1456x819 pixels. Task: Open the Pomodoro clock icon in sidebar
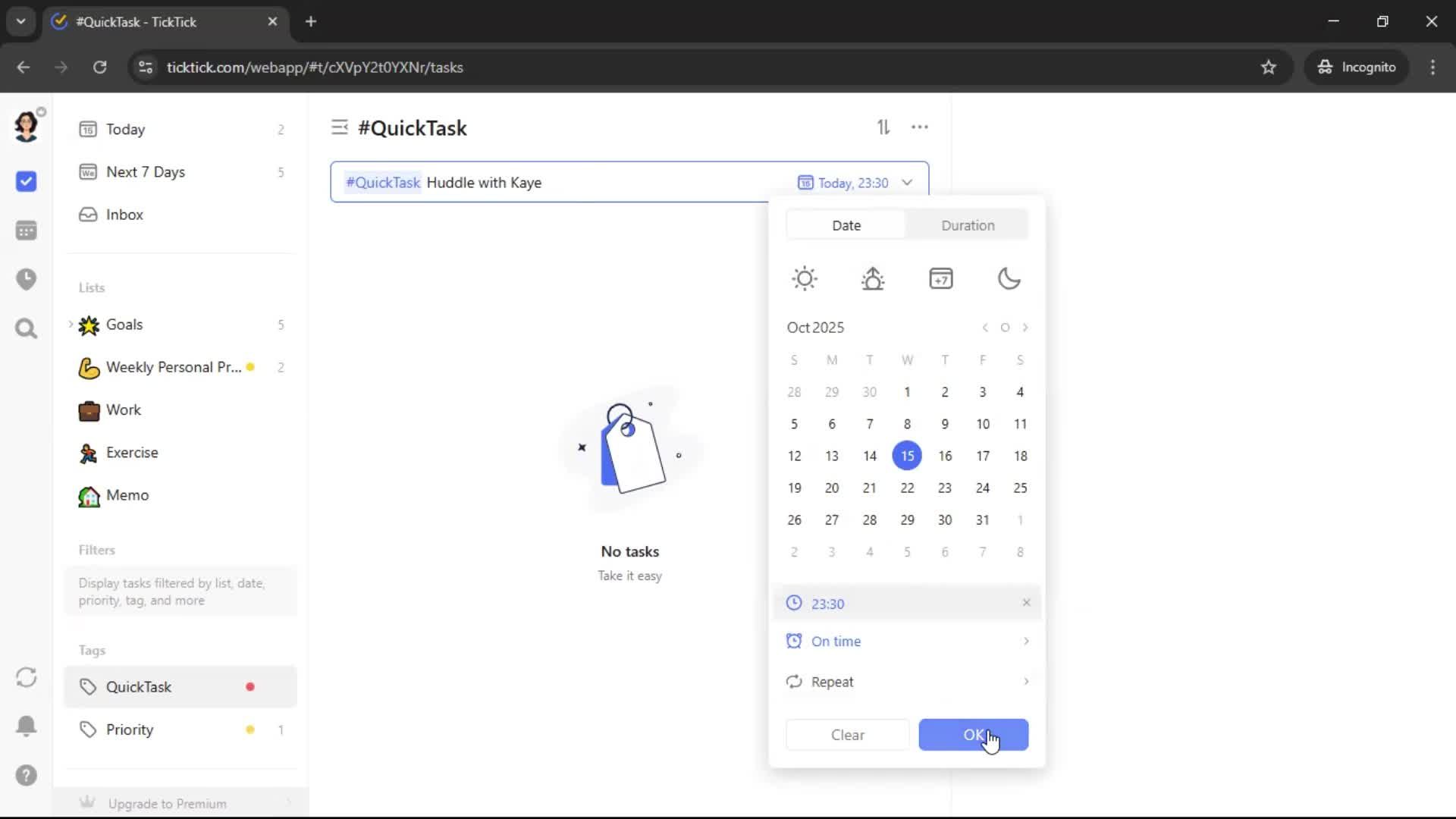tap(27, 279)
